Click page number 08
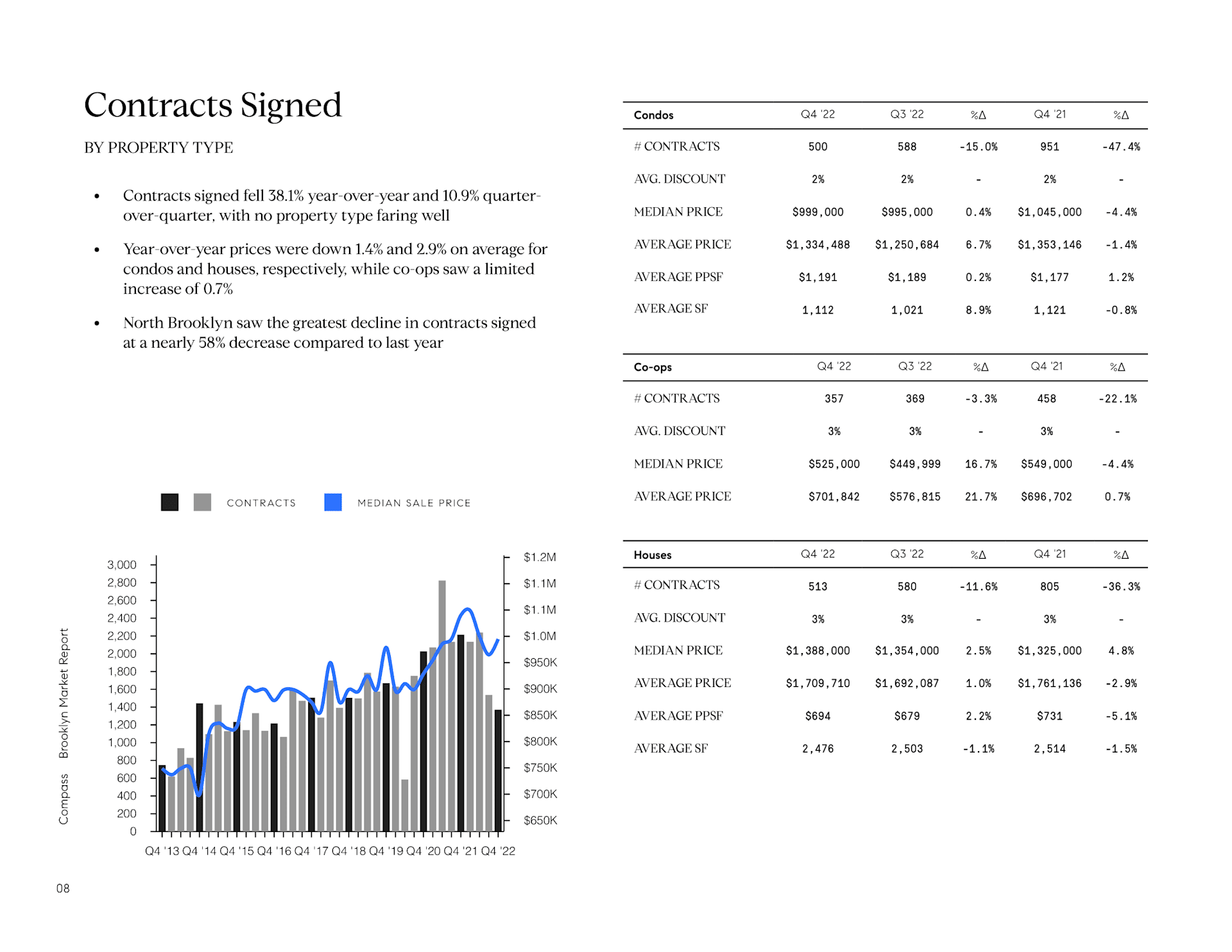This screenshot has height=952, width=1232. pos(63,888)
